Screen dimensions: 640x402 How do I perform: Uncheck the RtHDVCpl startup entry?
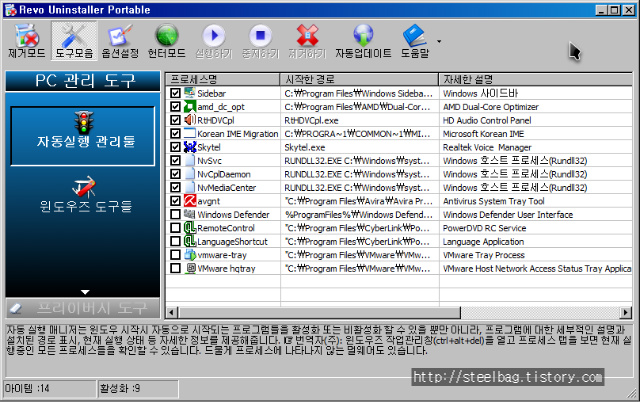[x=176, y=120]
